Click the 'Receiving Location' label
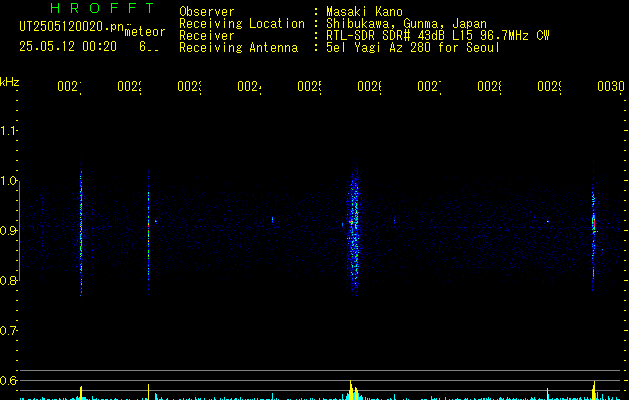The width and height of the screenshot is (629, 400). [x=242, y=24]
